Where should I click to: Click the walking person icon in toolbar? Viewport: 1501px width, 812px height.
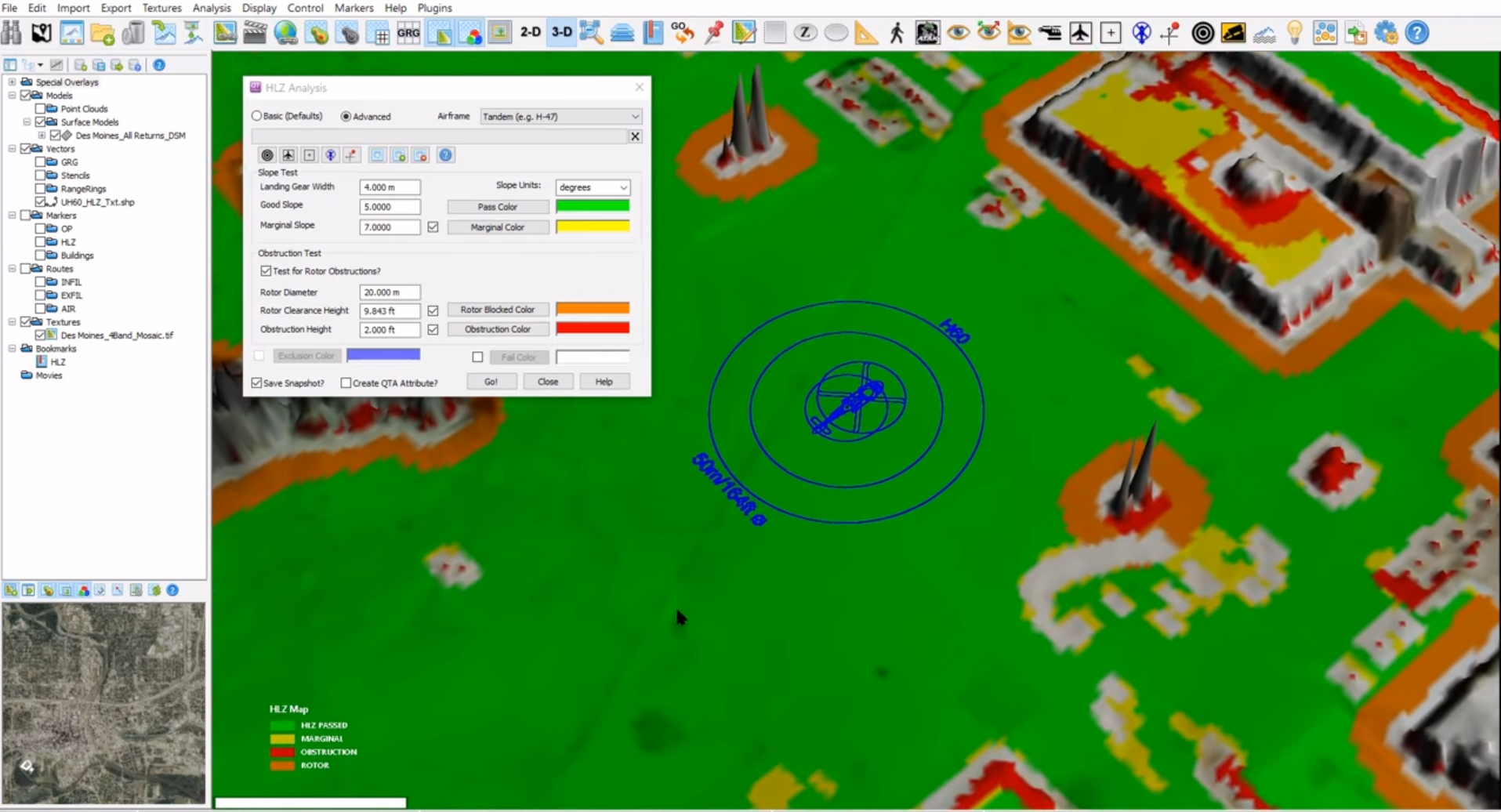point(897,33)
